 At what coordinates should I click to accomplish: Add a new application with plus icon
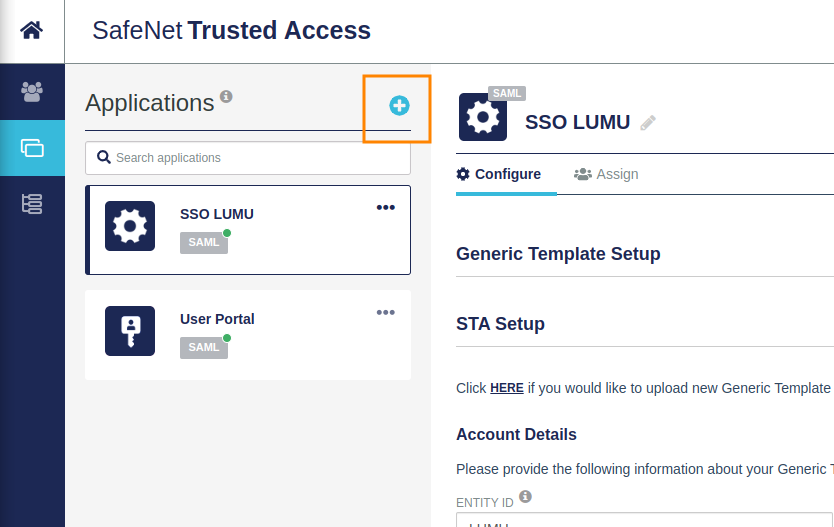(x=399, y=105)
